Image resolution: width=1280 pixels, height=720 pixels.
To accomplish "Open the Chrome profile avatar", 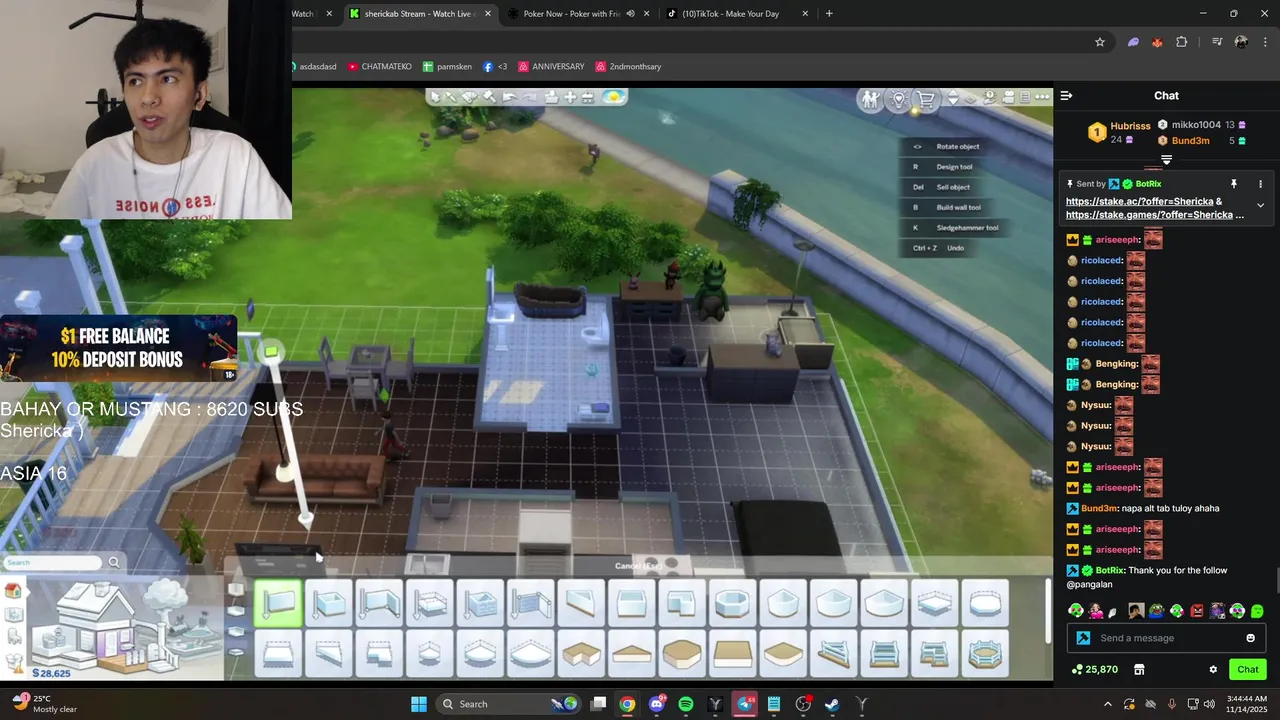I will pyautogui.click(x=1241, y=42).
